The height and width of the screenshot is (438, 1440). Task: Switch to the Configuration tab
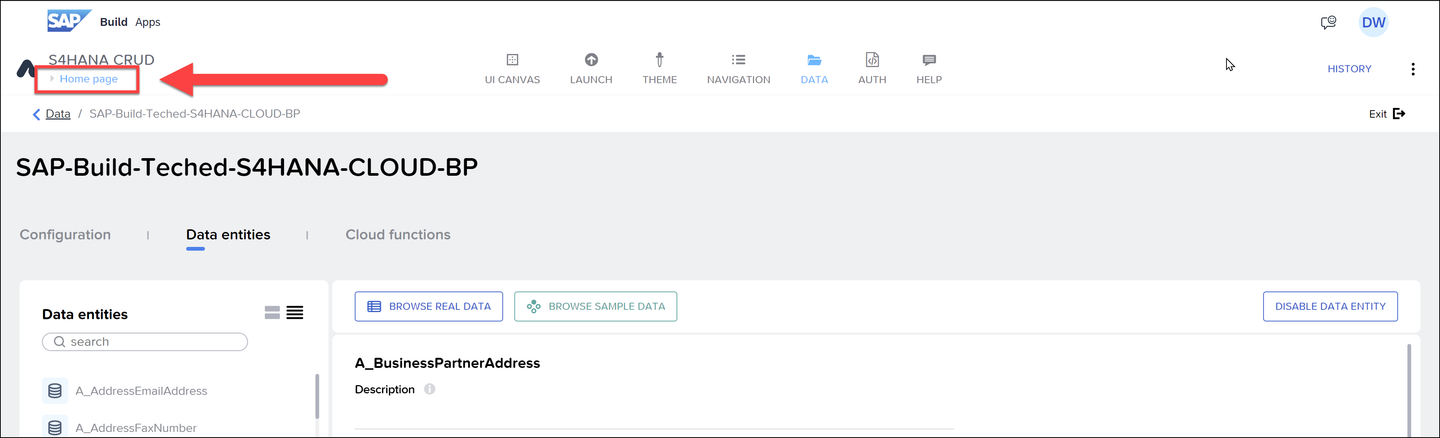[65, 235]
